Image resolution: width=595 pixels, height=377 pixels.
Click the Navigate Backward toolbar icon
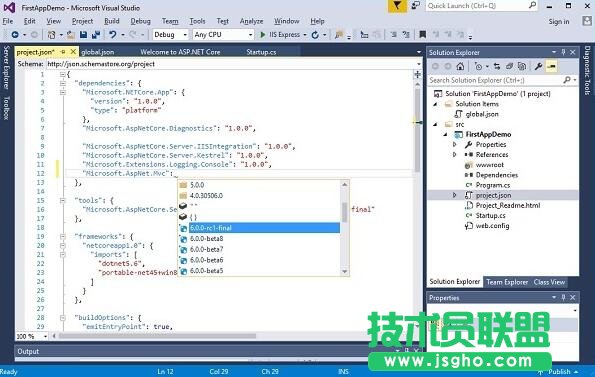click(x=15, y=35)
